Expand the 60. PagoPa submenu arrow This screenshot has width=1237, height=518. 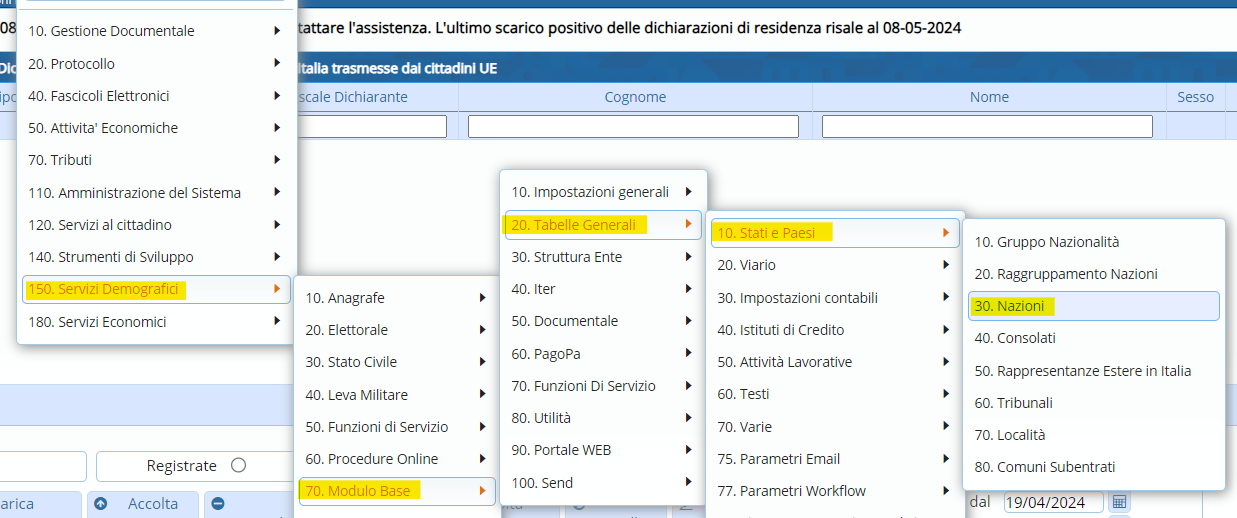pos(689,354)
